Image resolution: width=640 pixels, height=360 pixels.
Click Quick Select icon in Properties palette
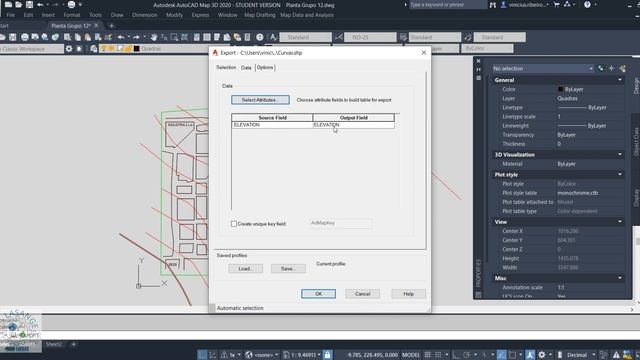(622, 69)
